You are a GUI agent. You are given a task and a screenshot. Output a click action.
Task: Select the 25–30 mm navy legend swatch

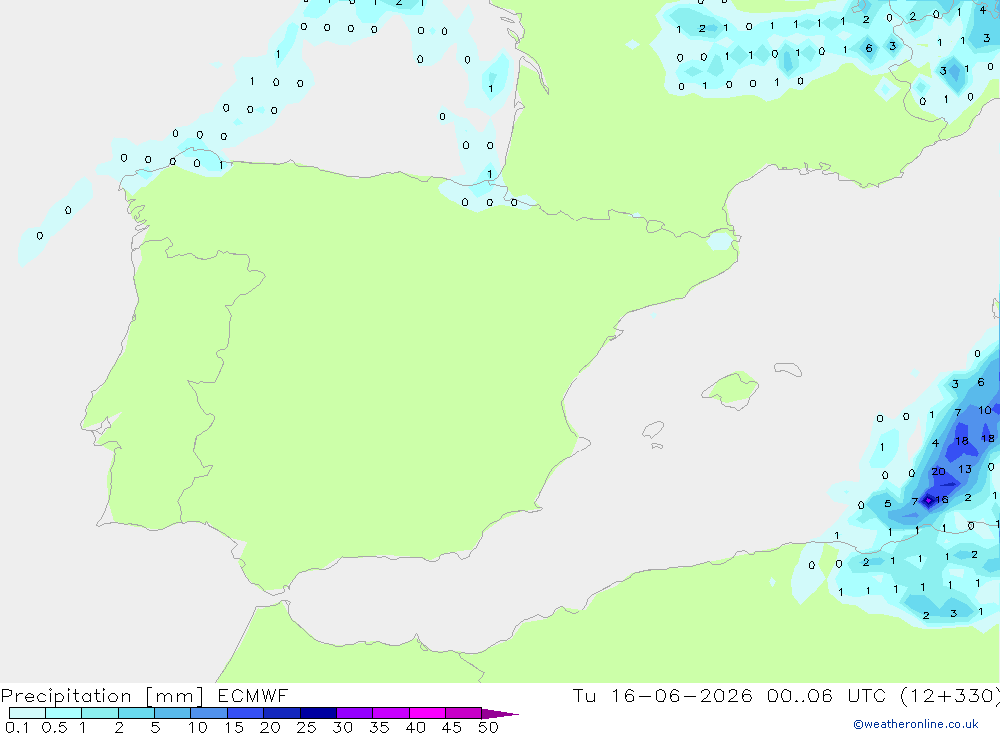[x=318, y=713]
